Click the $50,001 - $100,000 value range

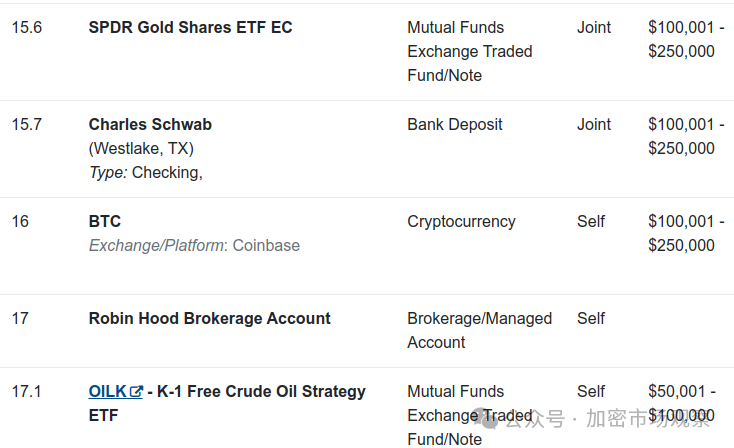[x=682, y=403]
